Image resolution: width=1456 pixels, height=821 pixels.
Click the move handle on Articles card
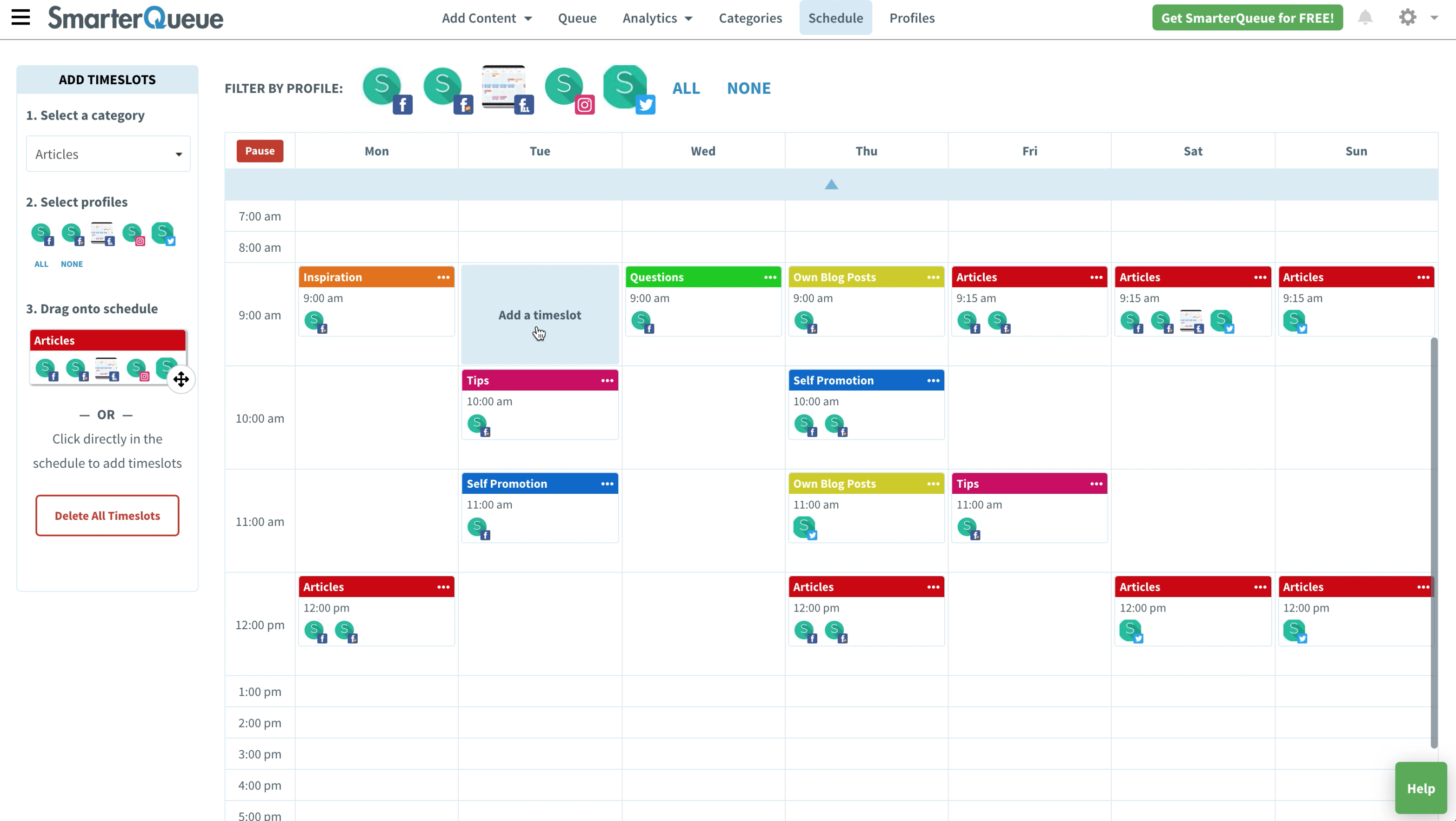pos(181,379)
